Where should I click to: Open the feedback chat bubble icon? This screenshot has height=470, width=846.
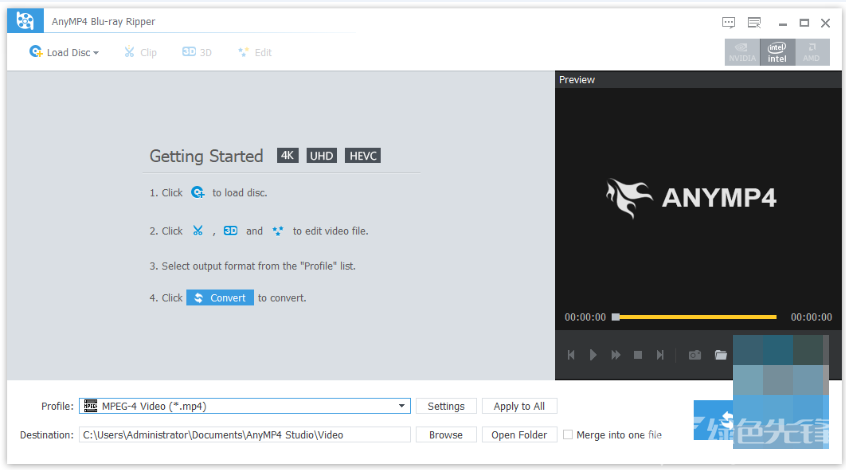tap(728, 23)
